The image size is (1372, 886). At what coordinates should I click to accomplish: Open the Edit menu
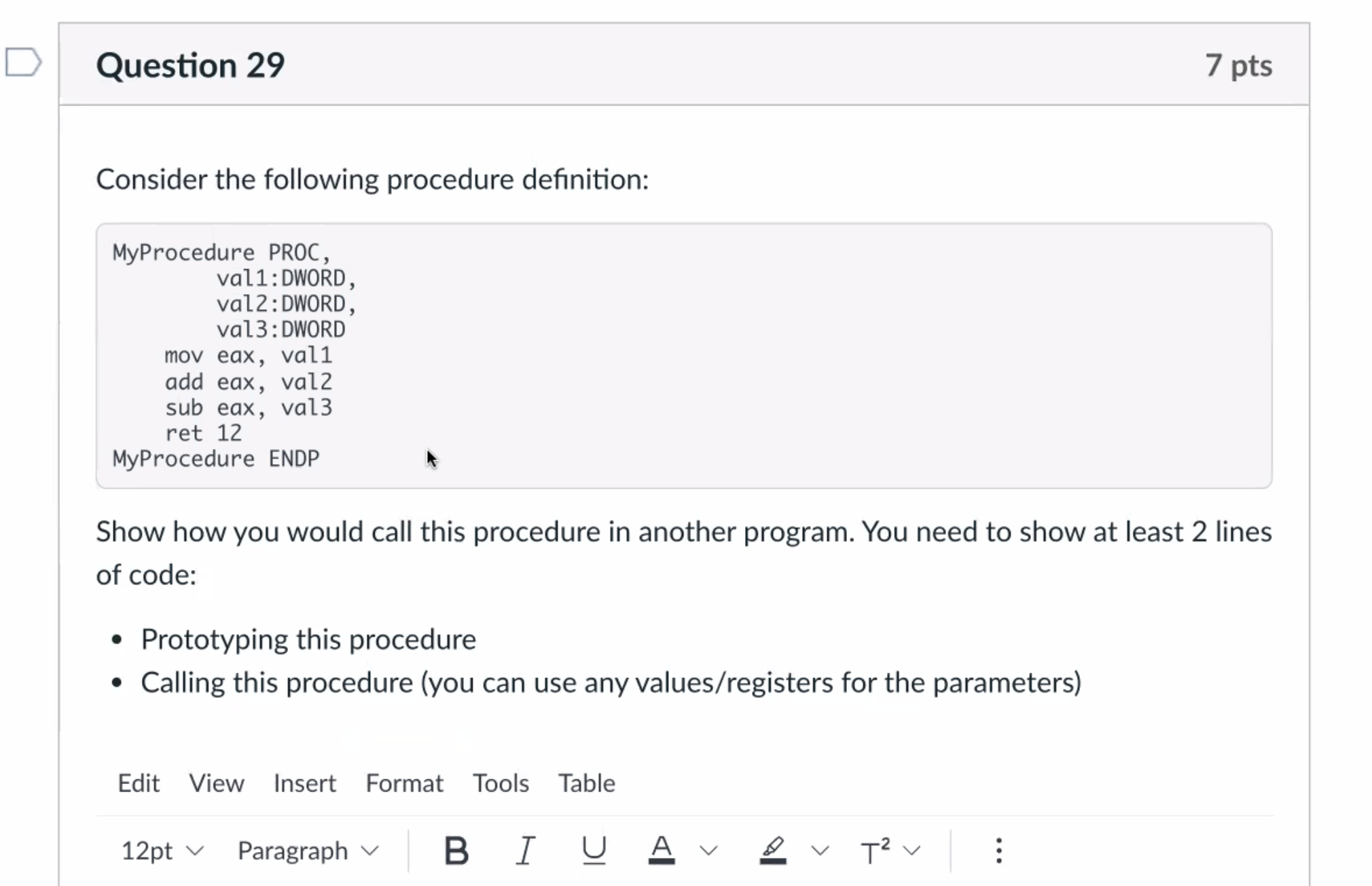pyautogui.click(x=139, y=783)
